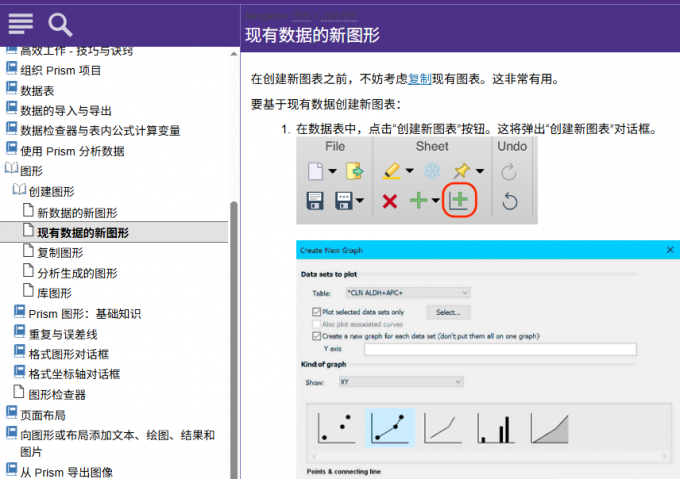Viewport: 680px width, 479px height.
Task: Select the area fill graph thumbnail
Action: pos(549,427)
